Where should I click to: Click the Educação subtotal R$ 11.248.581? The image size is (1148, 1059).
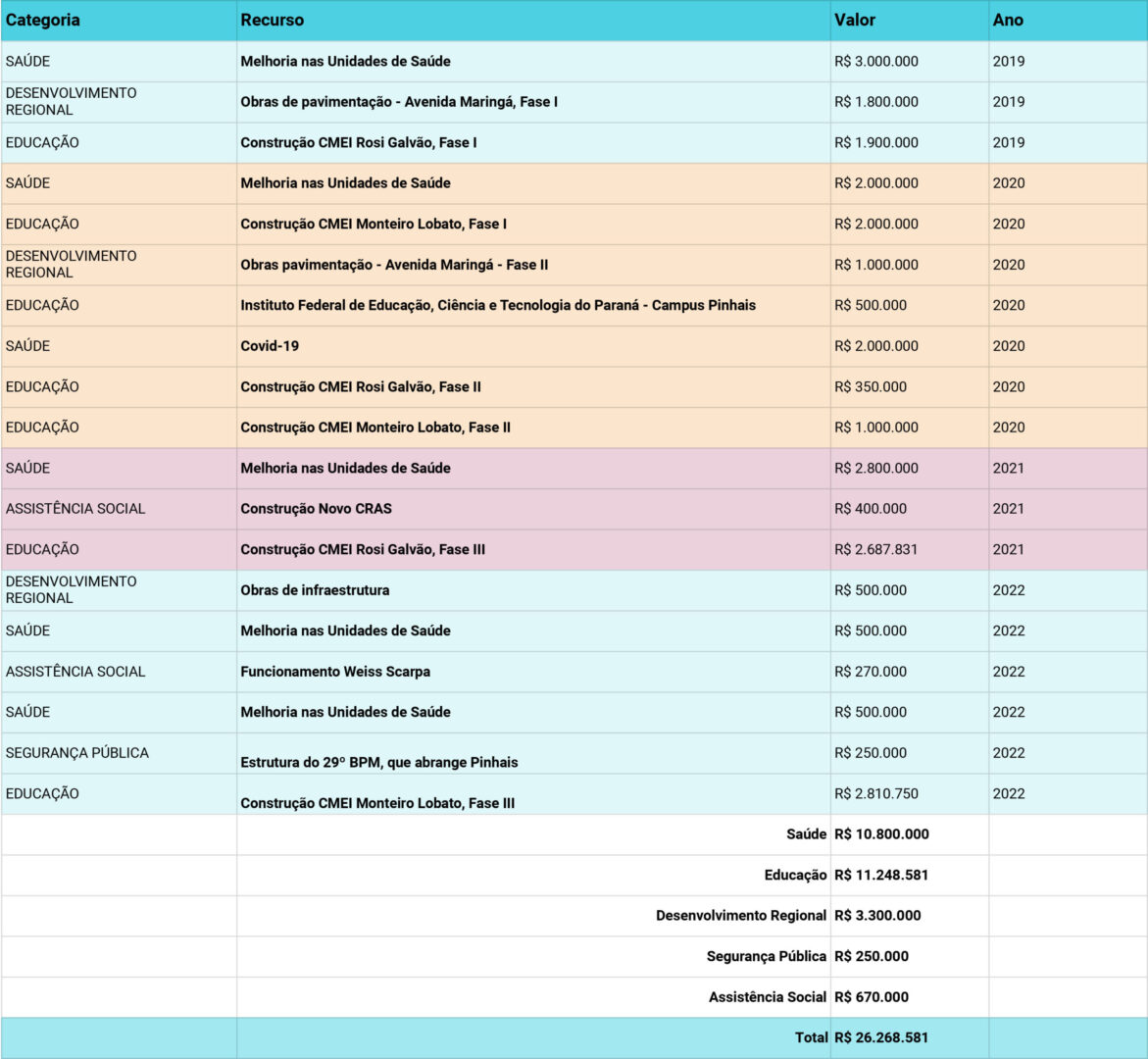point(881,875)
